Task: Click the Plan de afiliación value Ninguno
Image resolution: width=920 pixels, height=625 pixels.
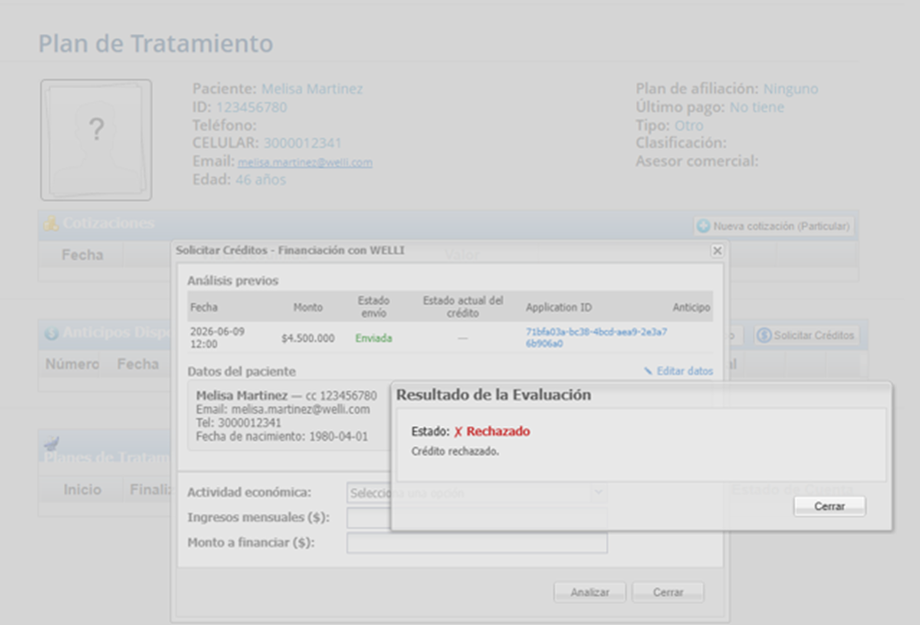Action: pos(790,89)
